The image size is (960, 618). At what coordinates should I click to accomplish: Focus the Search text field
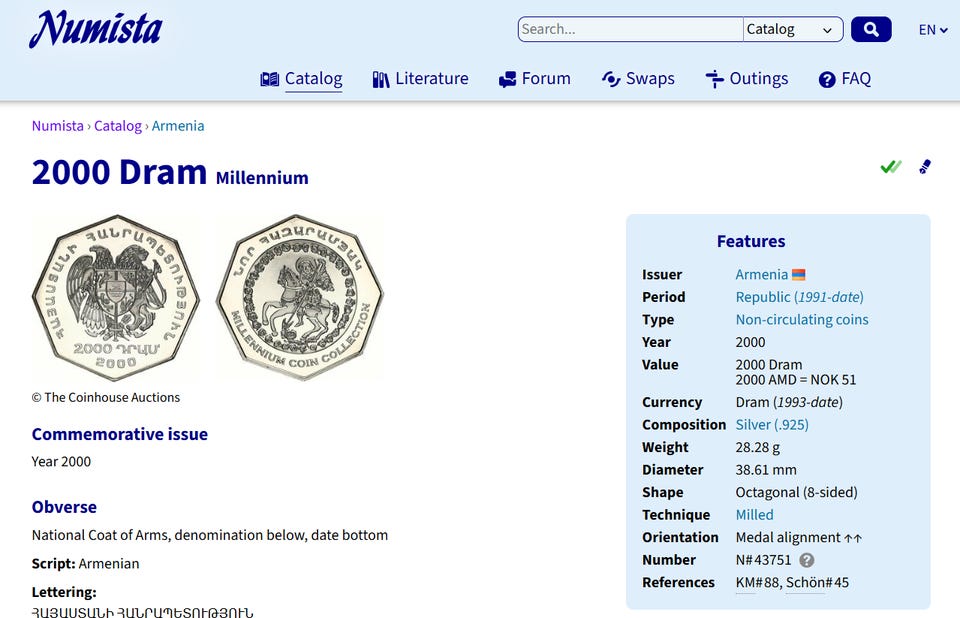coord(631,29)
